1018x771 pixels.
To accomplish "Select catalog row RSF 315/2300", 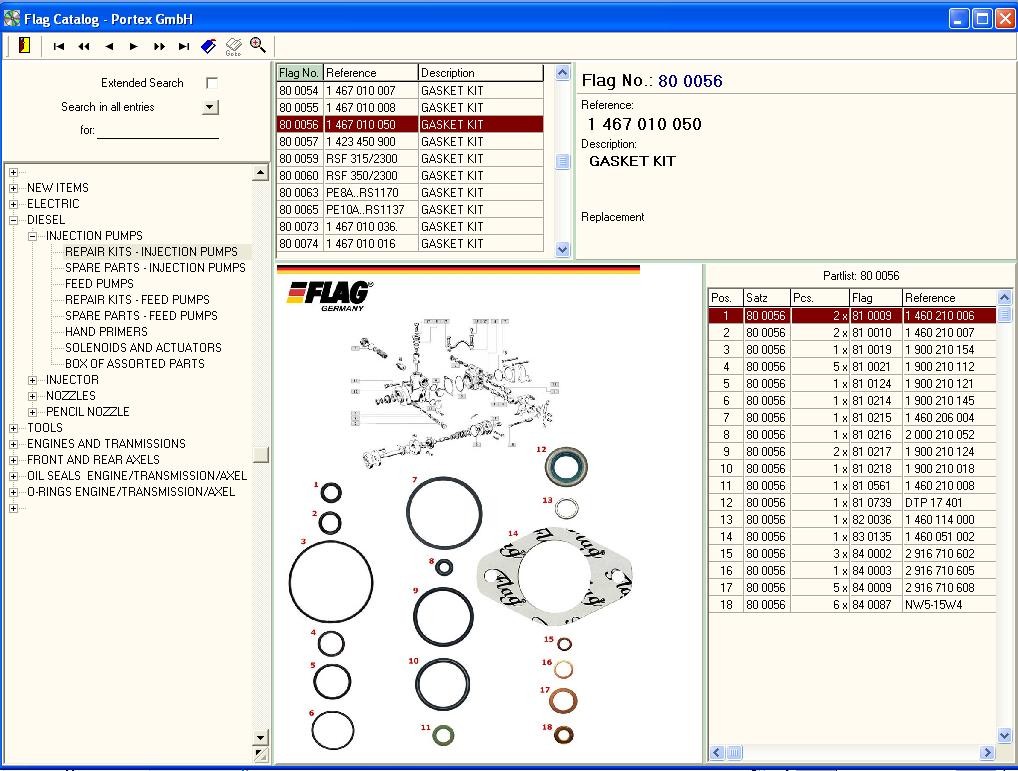I will tap(410, 158).
